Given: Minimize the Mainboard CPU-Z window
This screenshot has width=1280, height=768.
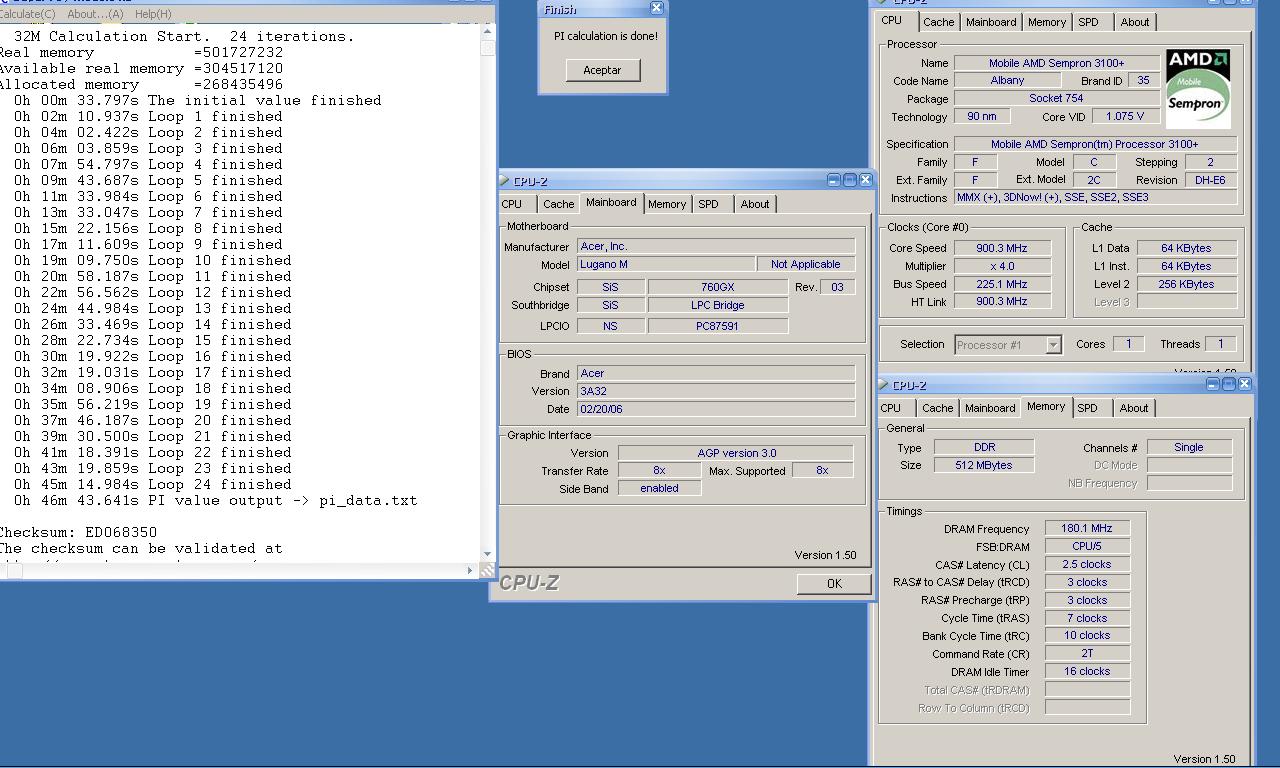Looking at the screenshot, I should (x=833, y=180).
